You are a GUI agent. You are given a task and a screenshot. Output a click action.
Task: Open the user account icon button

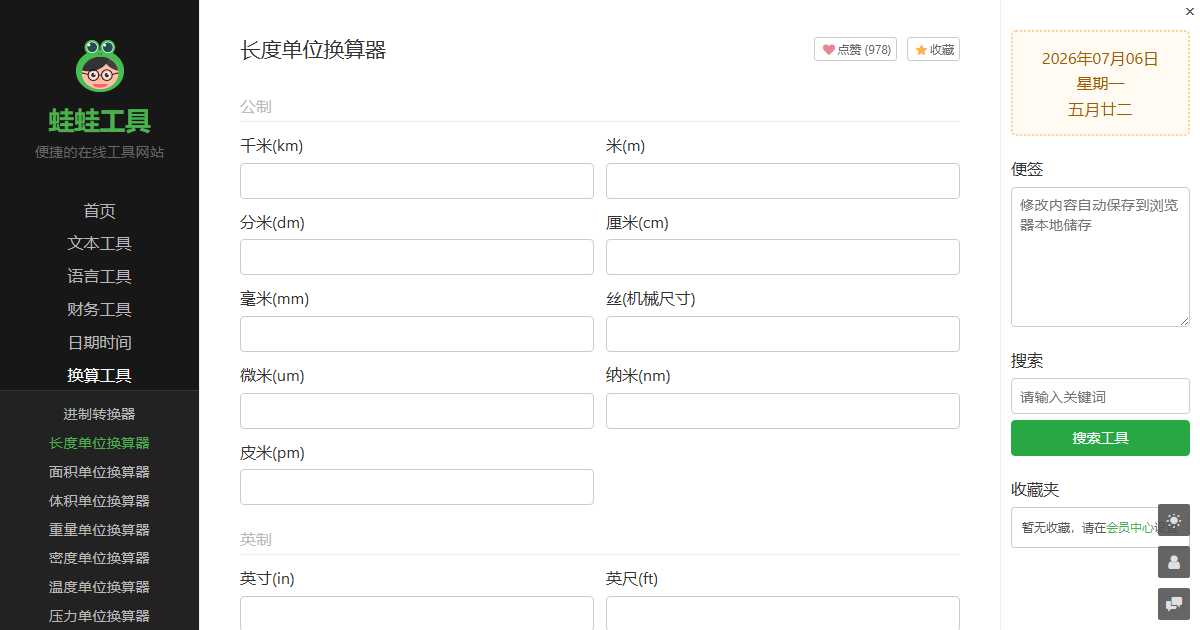(1174, 562)
